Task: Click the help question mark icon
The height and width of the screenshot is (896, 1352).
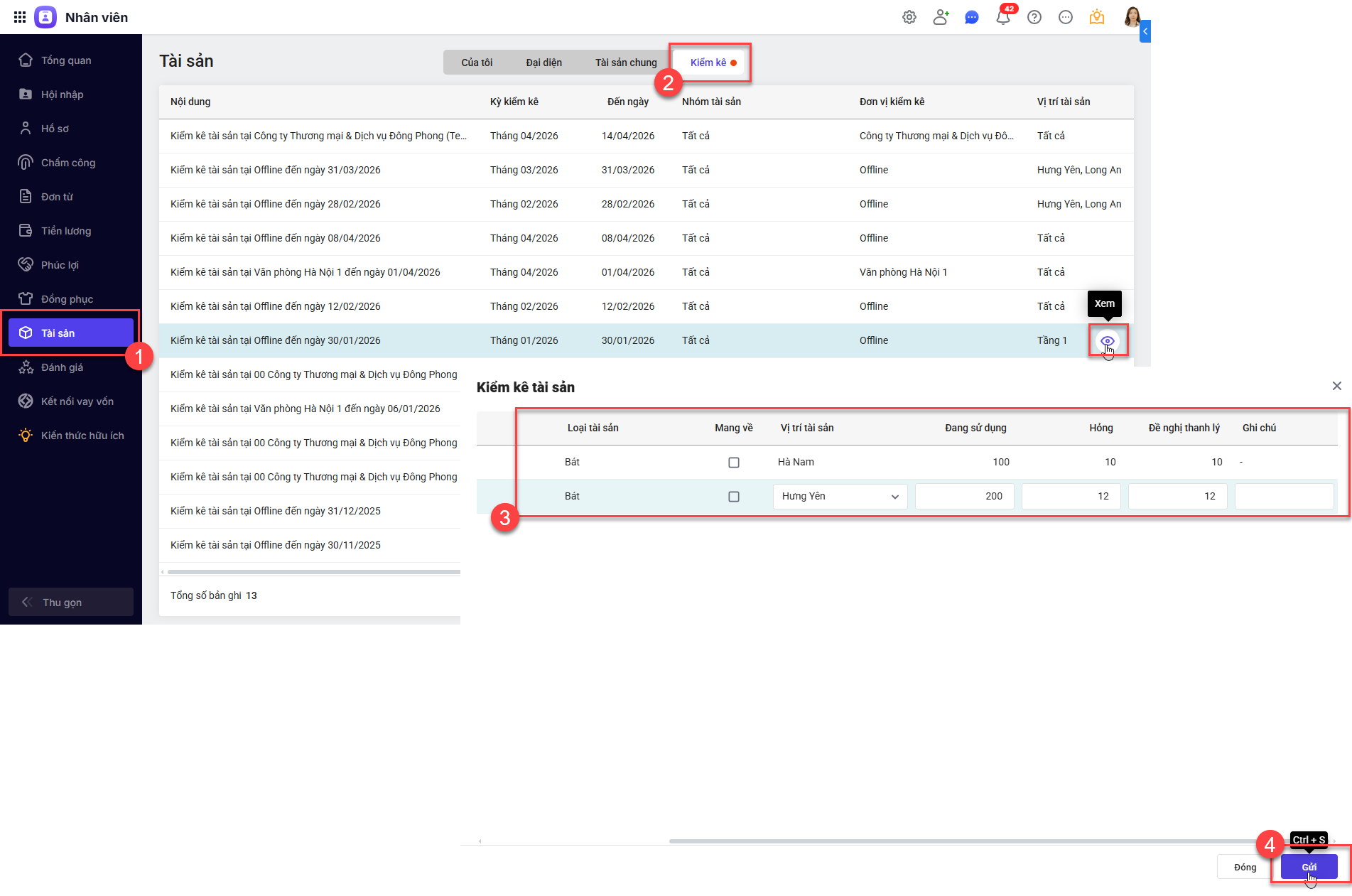Action: pos(1034,18)
